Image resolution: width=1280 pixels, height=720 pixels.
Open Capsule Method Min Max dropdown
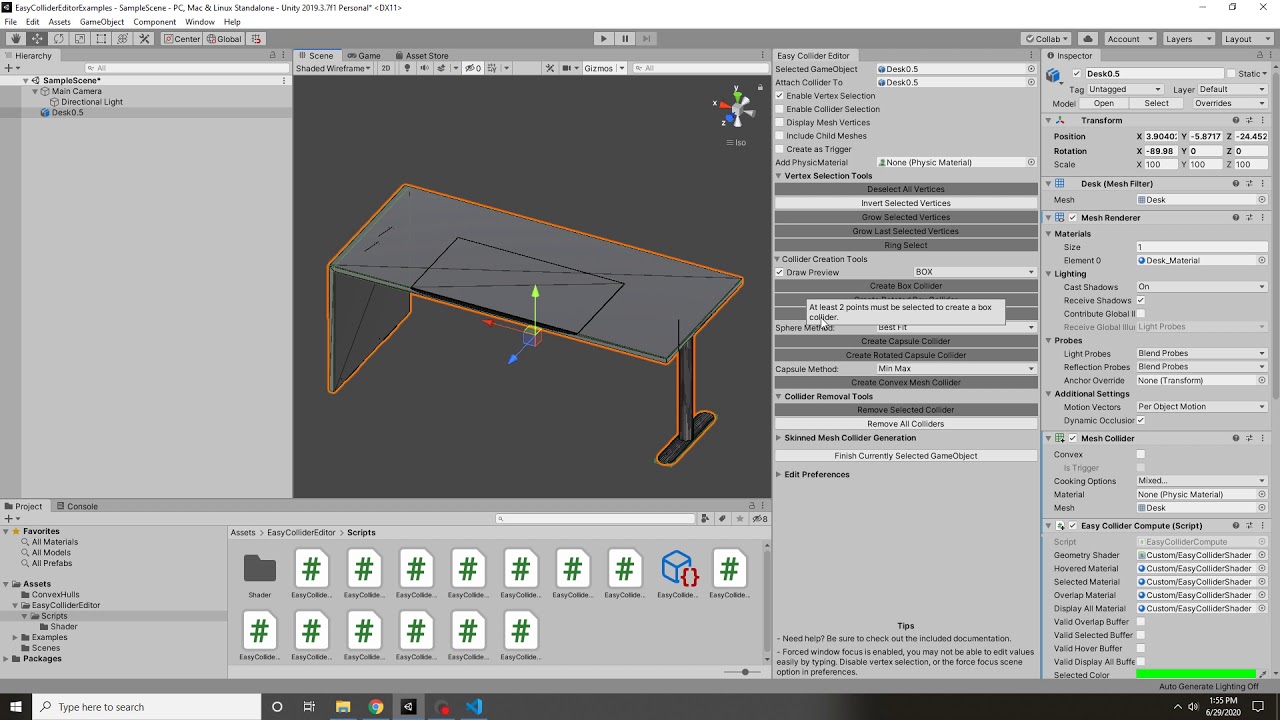pos(955,369)
